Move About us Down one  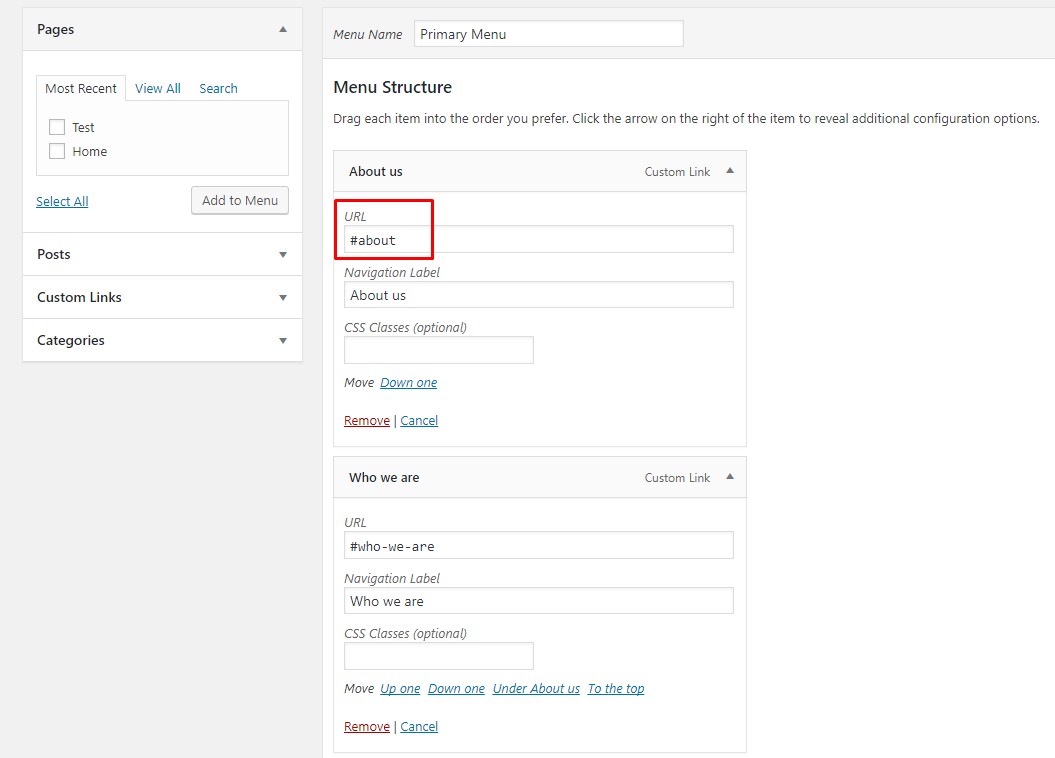408,383
